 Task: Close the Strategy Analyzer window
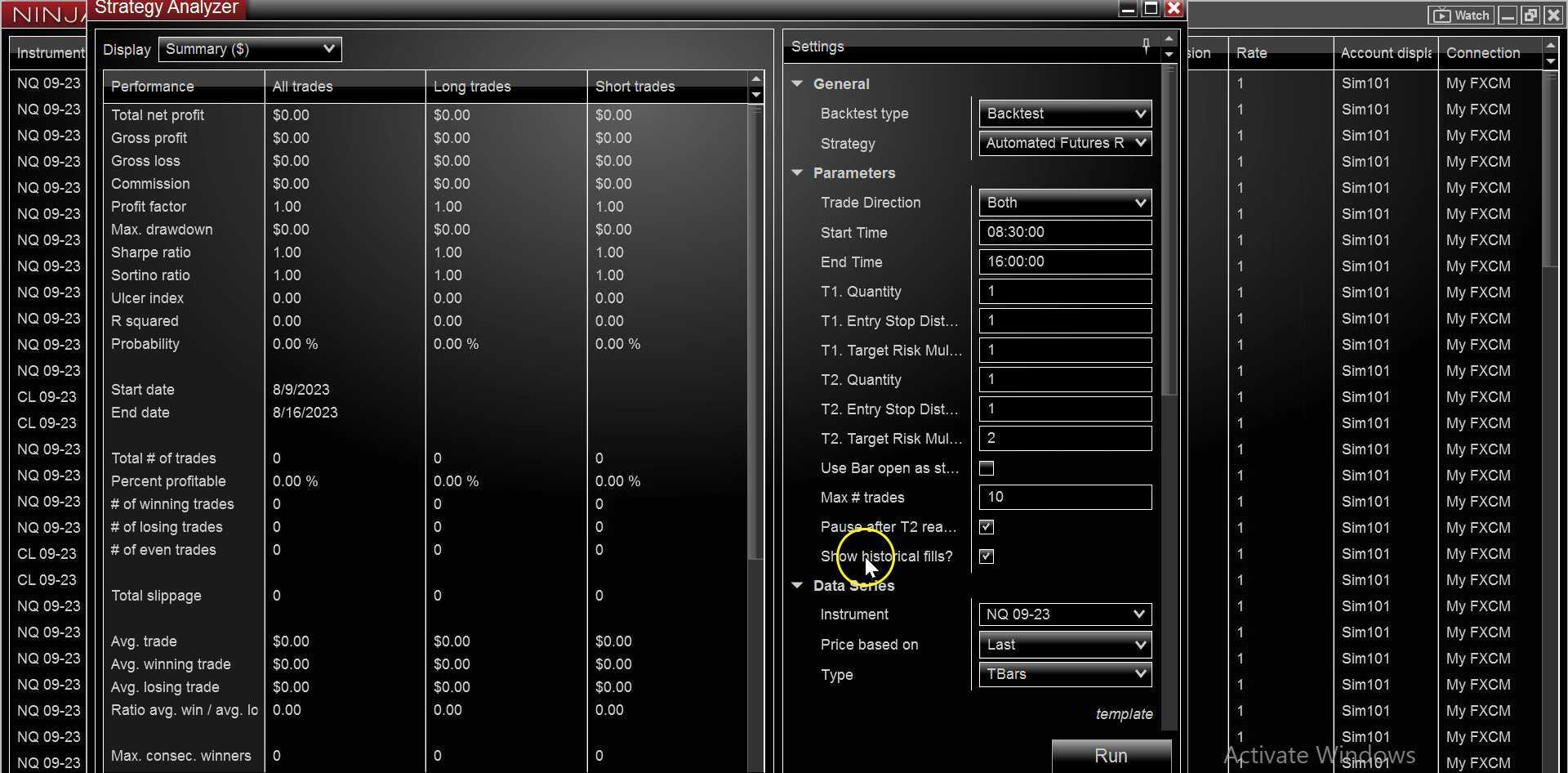(1174, 9)
